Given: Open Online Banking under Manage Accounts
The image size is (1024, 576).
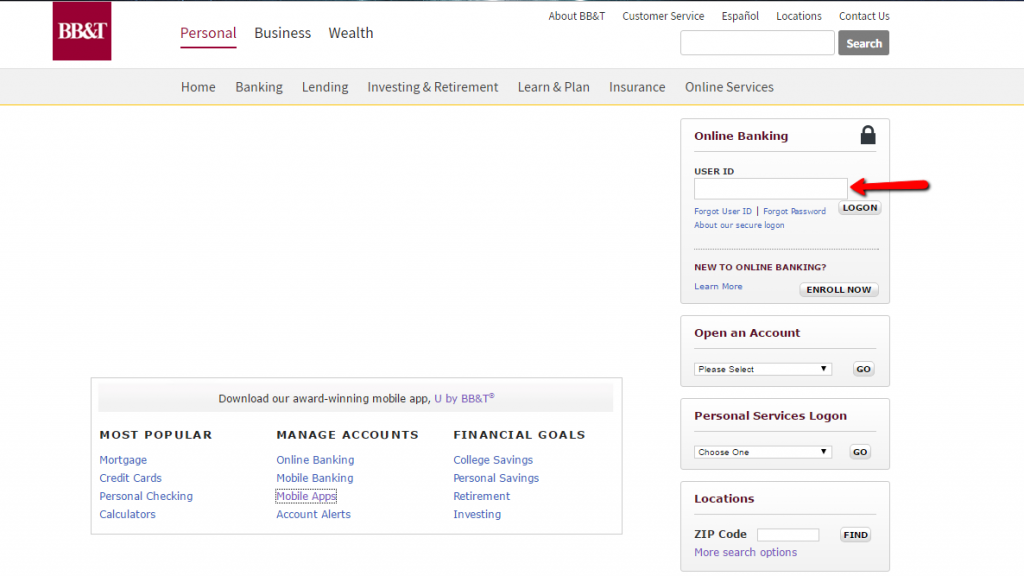Looking at the screenshot, I should tap(315, 460).
